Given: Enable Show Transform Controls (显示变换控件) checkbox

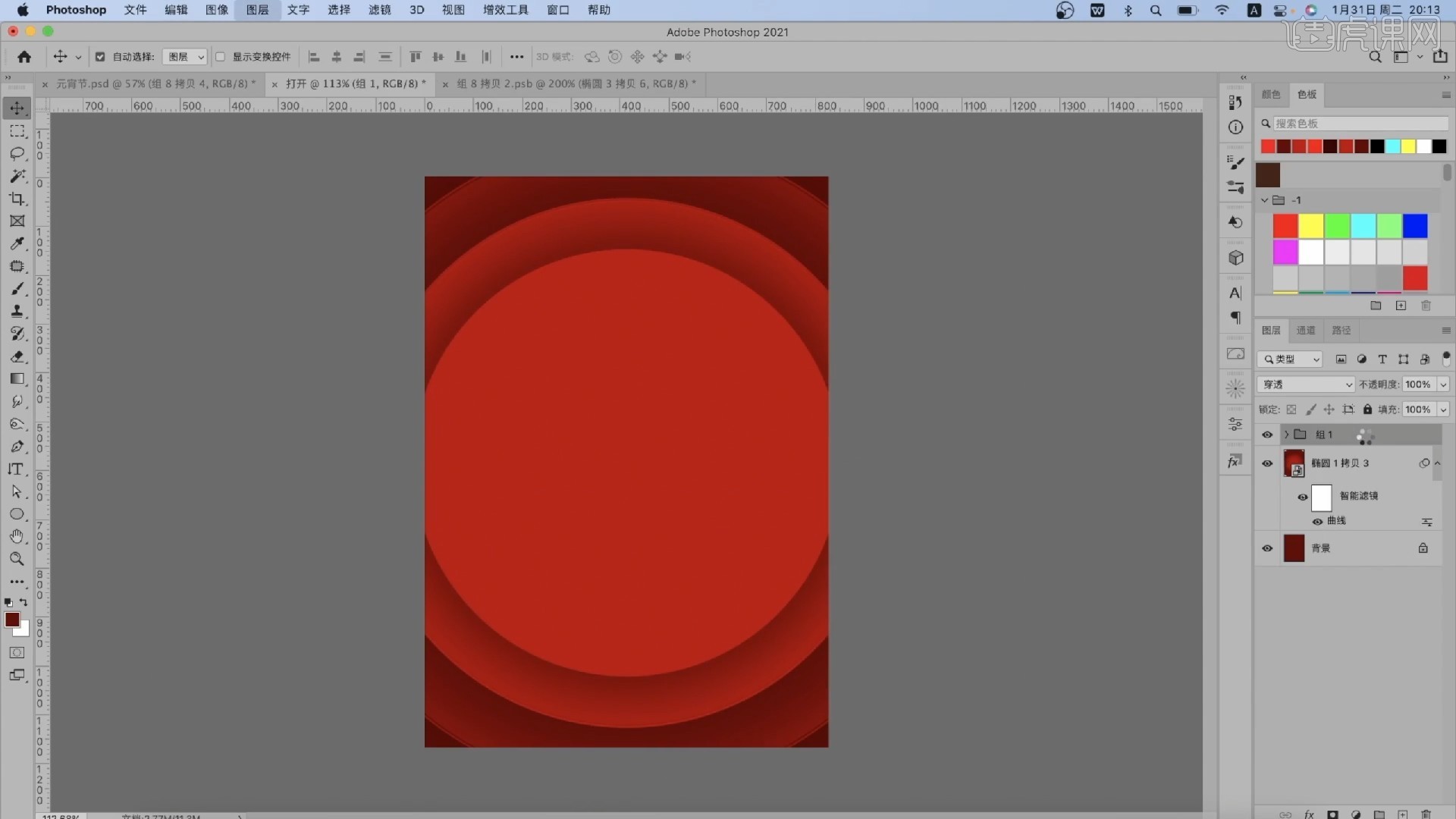Looking at the screenshot, I should pyautogui.click(x=221, y=57).
